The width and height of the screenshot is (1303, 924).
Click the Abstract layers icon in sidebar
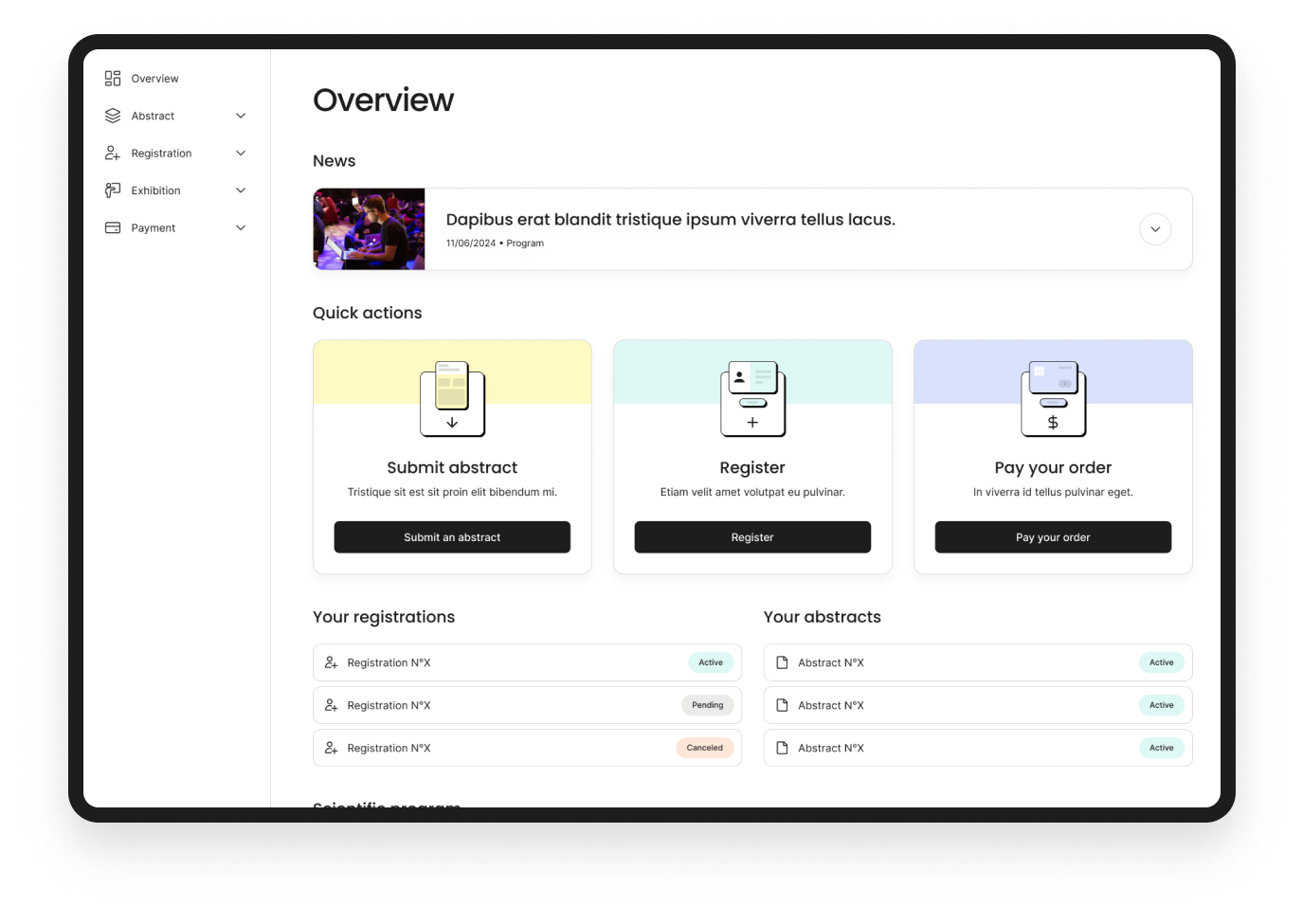[x=113, y=116]
